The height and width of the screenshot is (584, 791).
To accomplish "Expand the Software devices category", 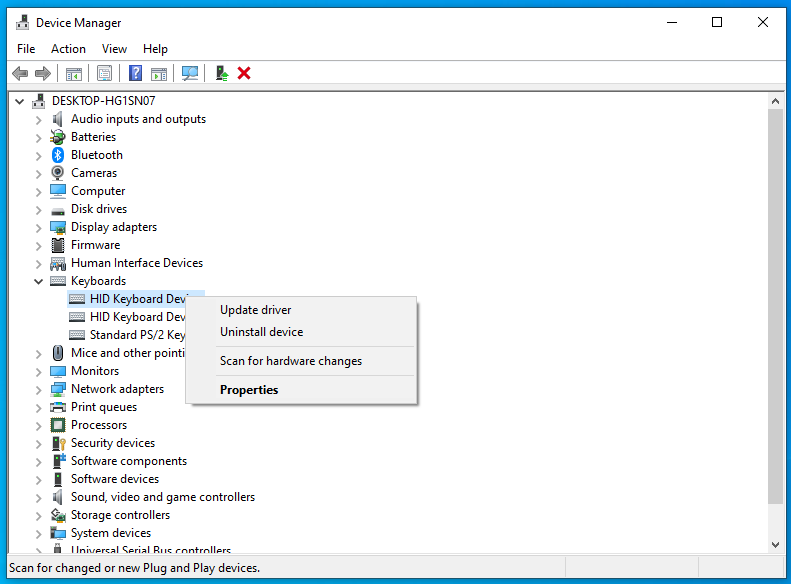I will [39, 480].
